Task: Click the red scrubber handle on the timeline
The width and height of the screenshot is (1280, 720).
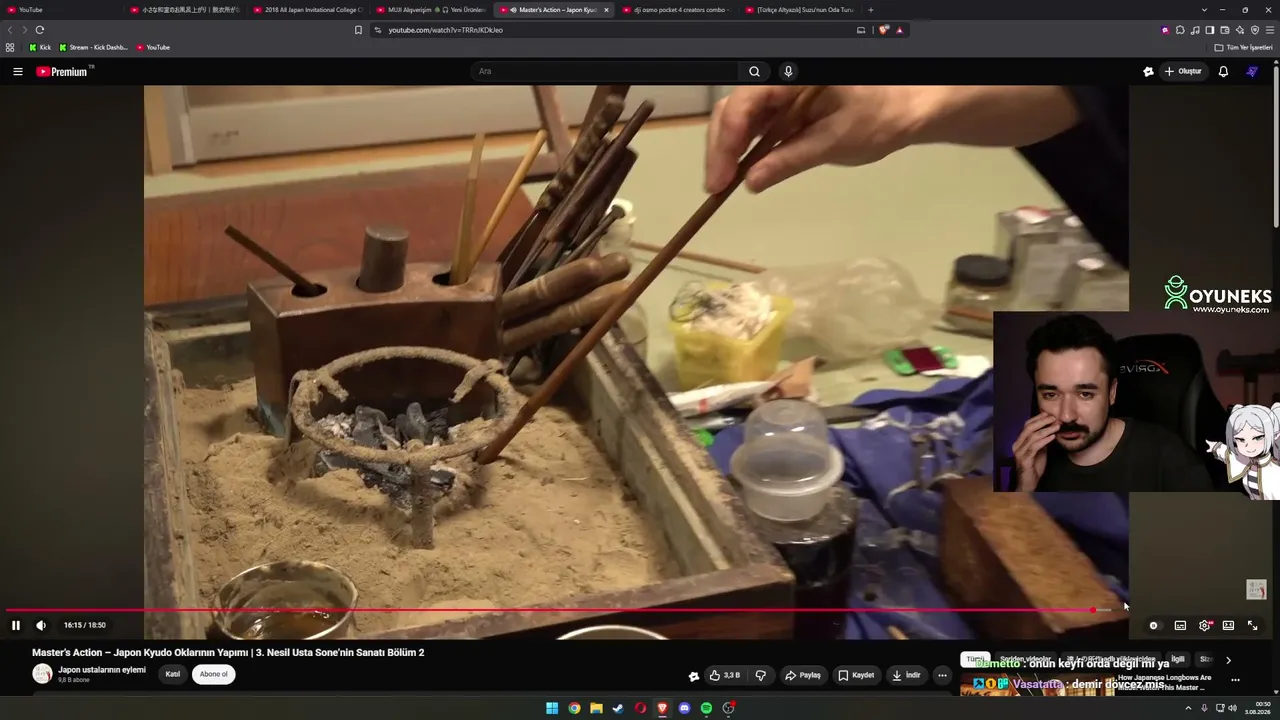Action: tap(1093, 609)
